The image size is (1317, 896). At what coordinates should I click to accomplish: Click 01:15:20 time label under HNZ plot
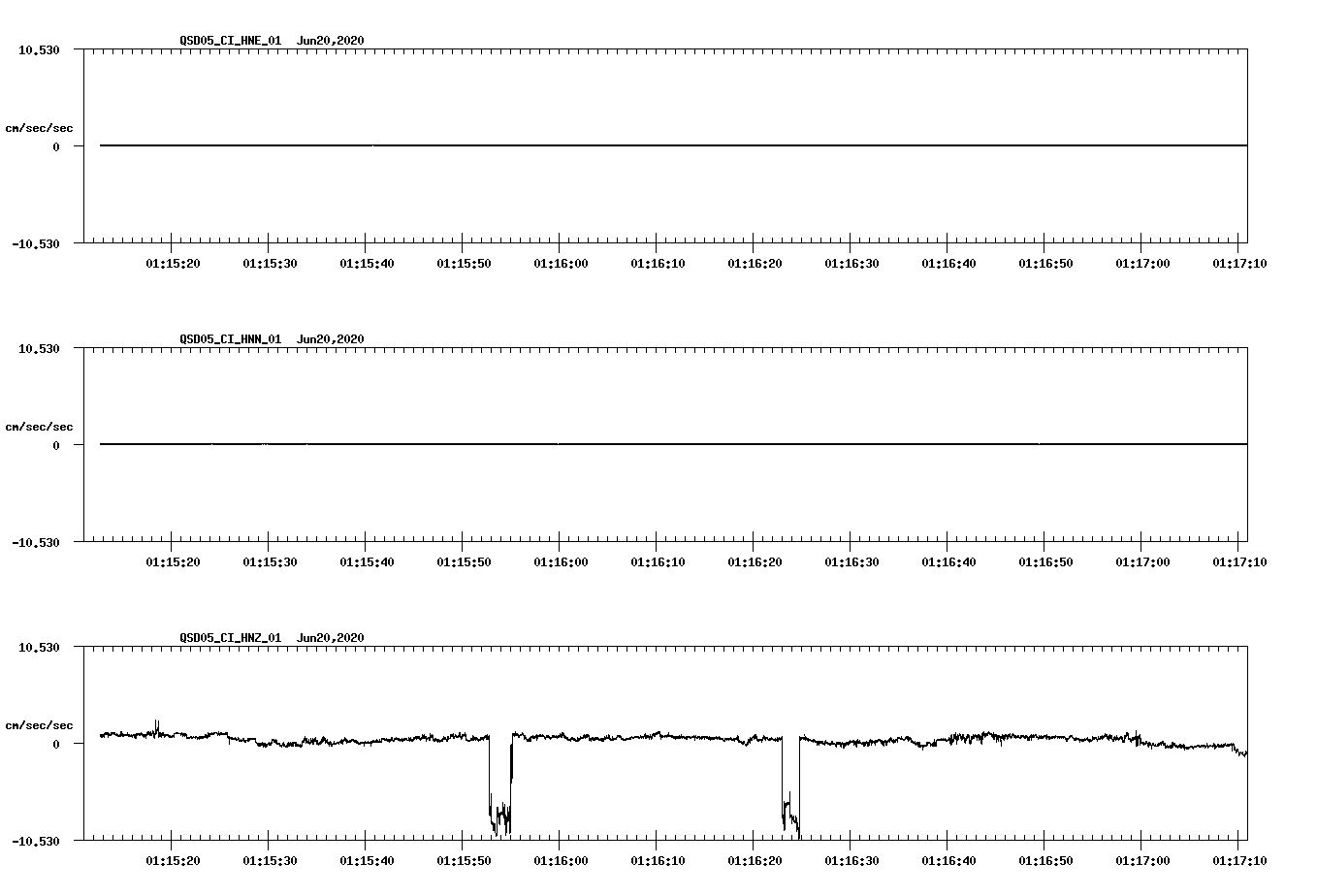(173, 860)
